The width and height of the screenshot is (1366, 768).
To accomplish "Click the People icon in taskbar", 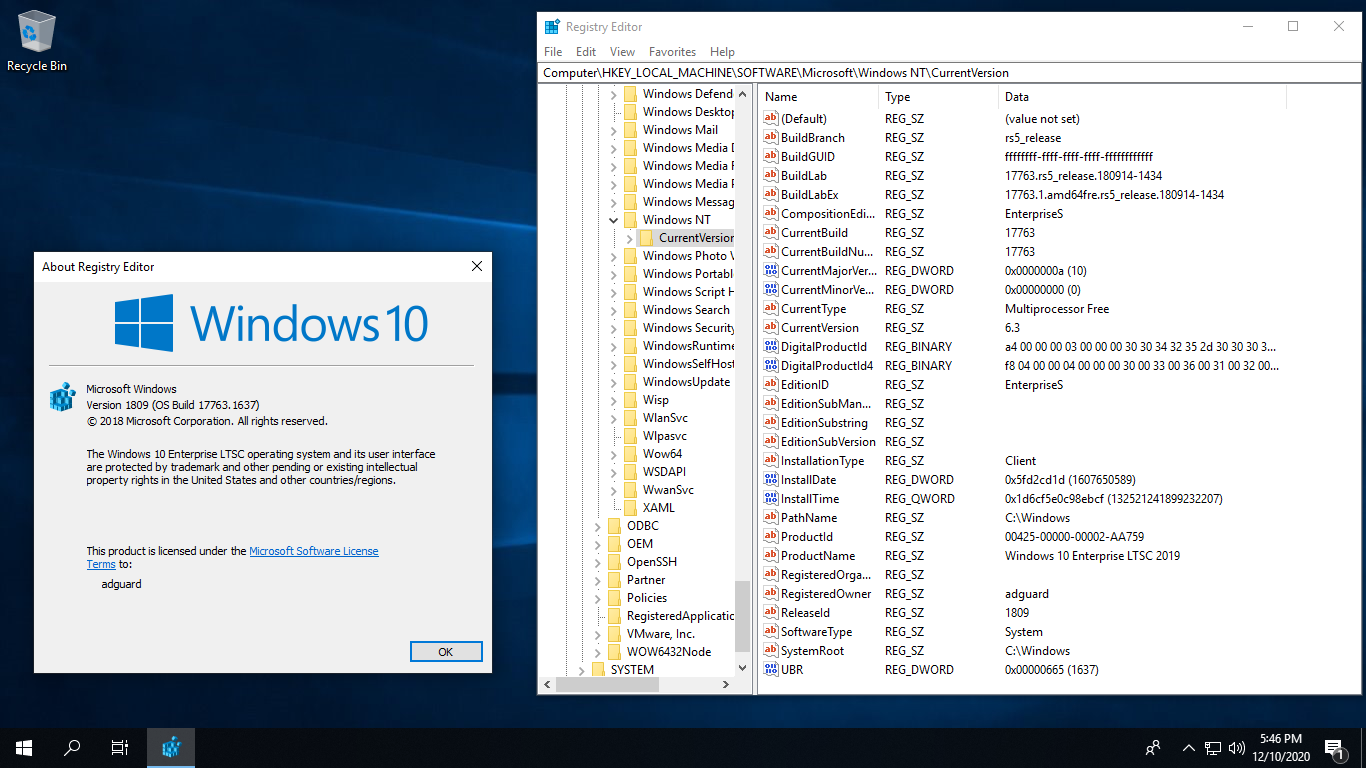I will 1153,747.
